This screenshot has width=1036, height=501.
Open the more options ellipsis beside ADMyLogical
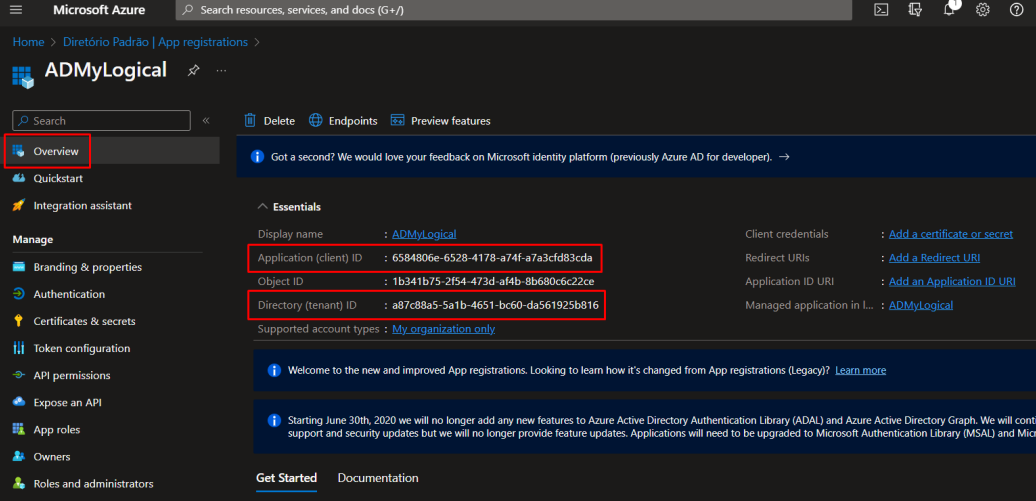click(x=221, y=70)
